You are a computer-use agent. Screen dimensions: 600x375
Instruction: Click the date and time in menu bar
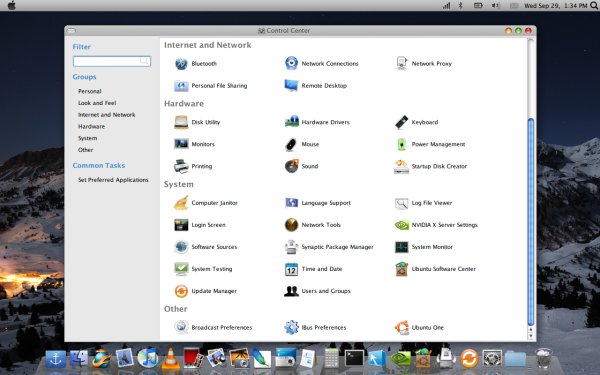[555, 5]
